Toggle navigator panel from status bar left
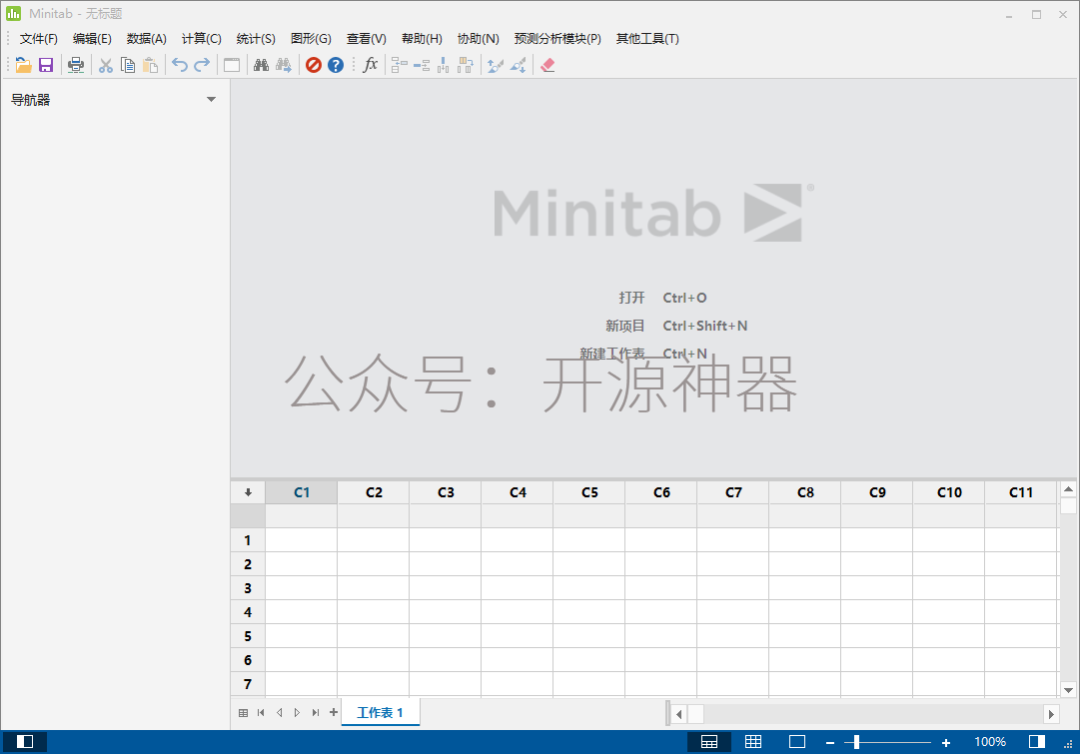Viewport: 1080px width, 754px height. (x=25, y=742)
